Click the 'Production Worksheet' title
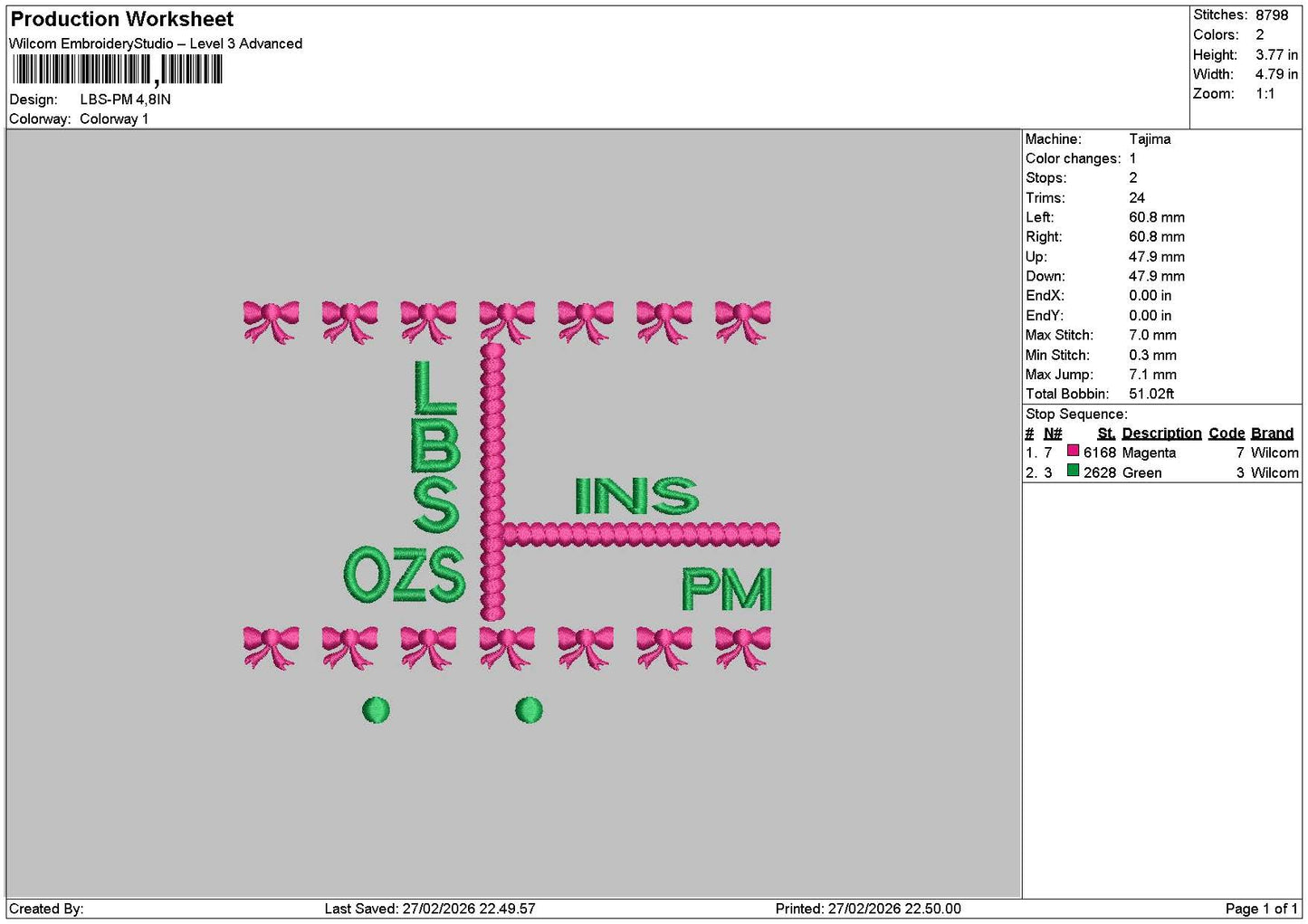1308x924 pixels. tap(121, 19)
